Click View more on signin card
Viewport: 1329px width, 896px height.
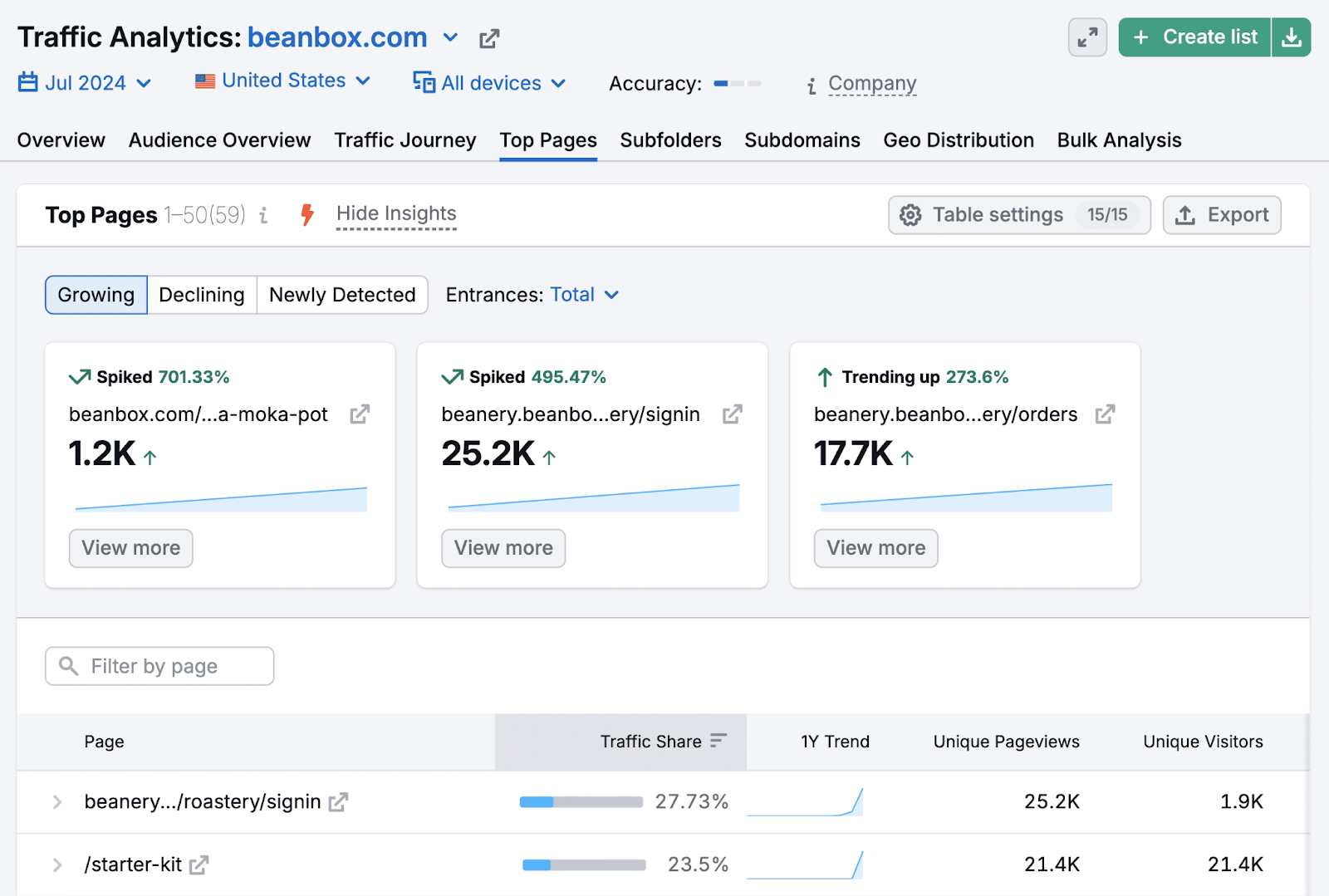tap(503, 548)
